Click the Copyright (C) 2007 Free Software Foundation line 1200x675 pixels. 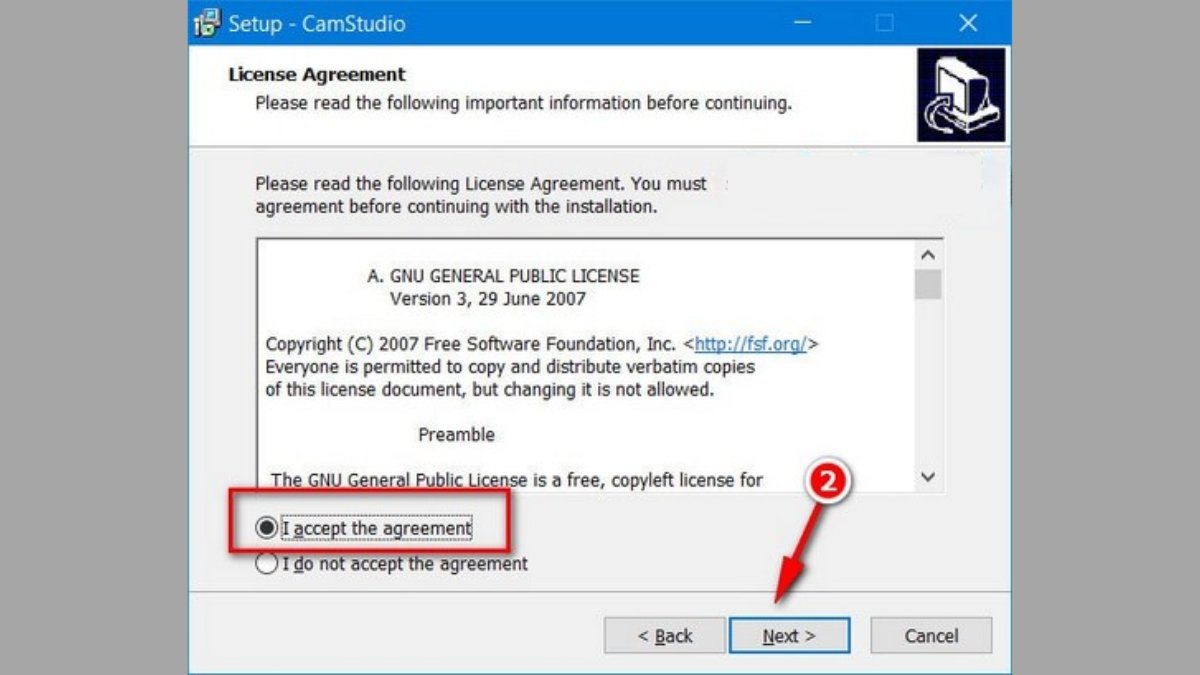point(542,344)
